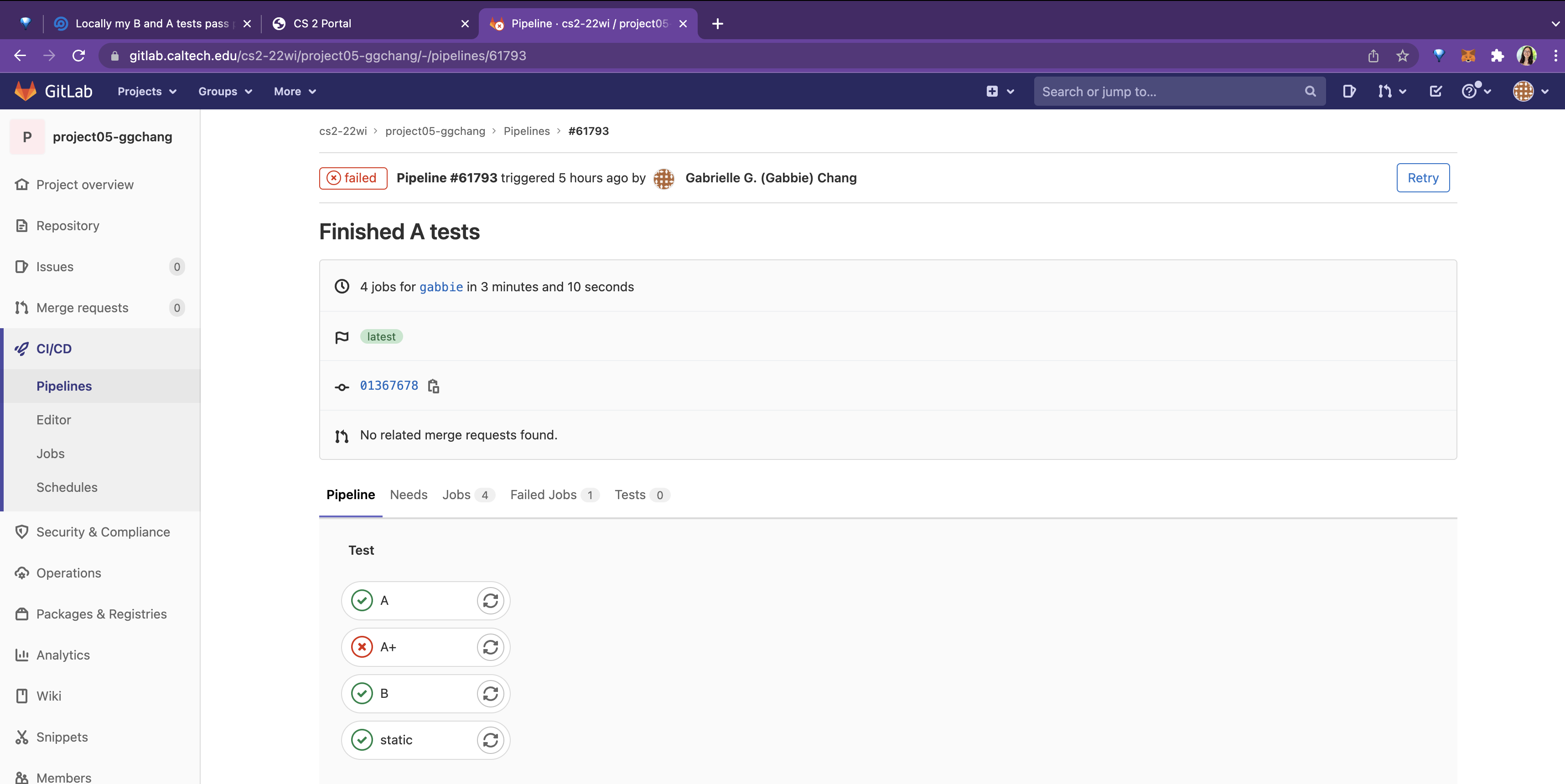Open To-Do list icon in navbar

(x=1435, y=92)
